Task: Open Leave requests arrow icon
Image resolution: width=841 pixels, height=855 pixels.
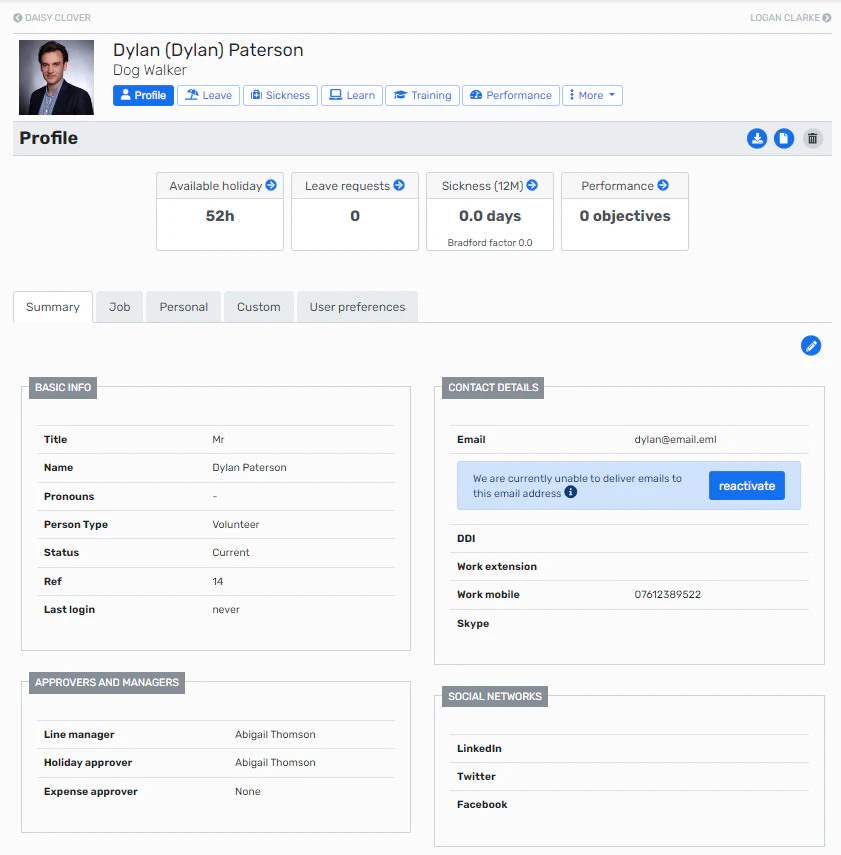Action: click(399, 186)
